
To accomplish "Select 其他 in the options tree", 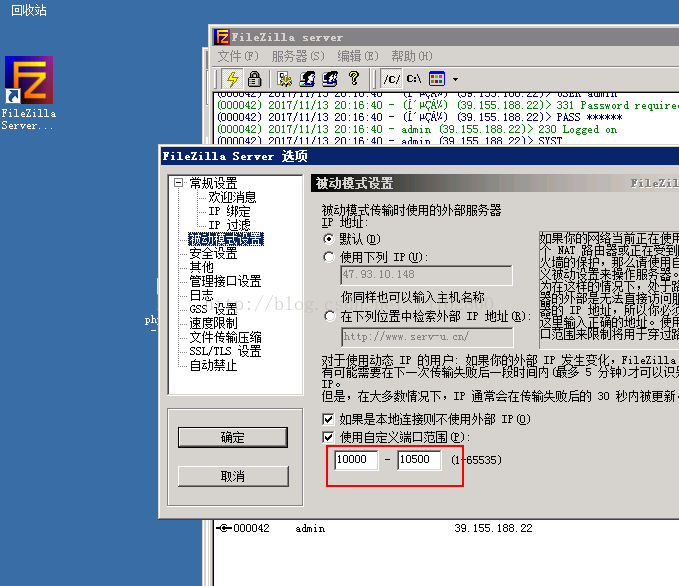I will click(x=202, y=267).
